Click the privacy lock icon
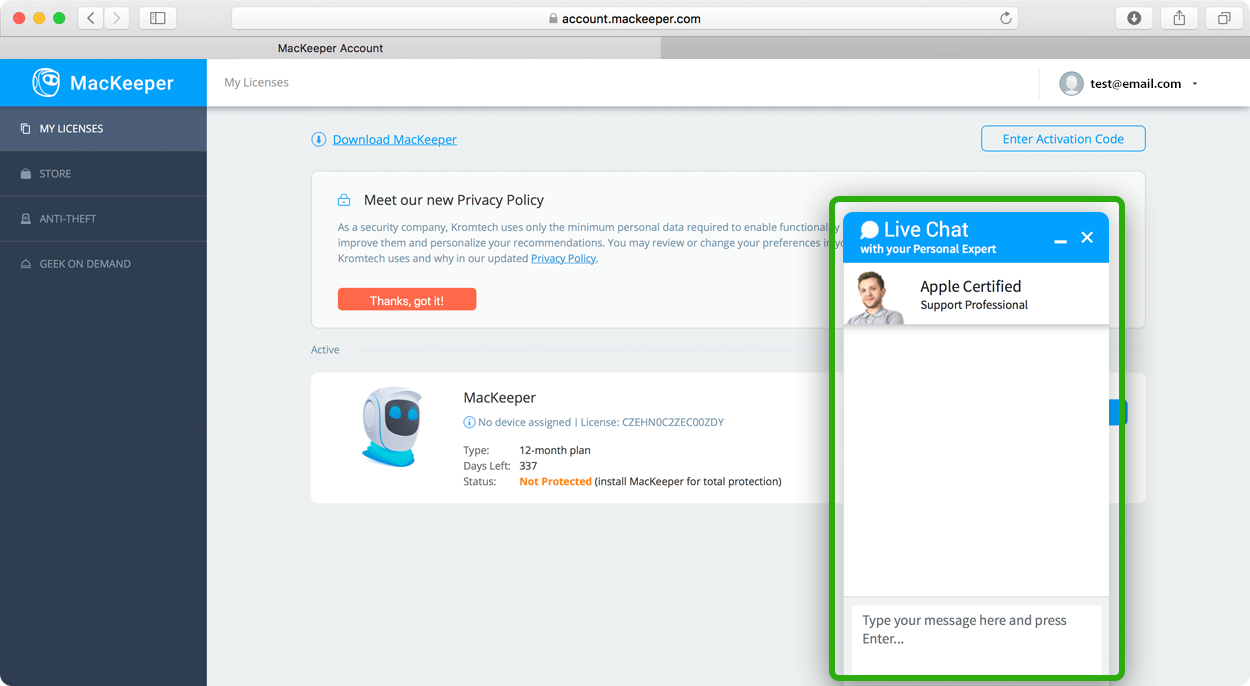Image resolution: width=1250 pixels, height=686 pixels. pos(344,200)
